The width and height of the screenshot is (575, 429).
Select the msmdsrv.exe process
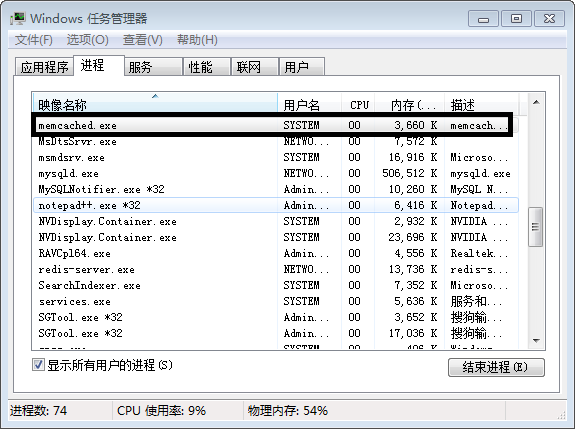275,158
